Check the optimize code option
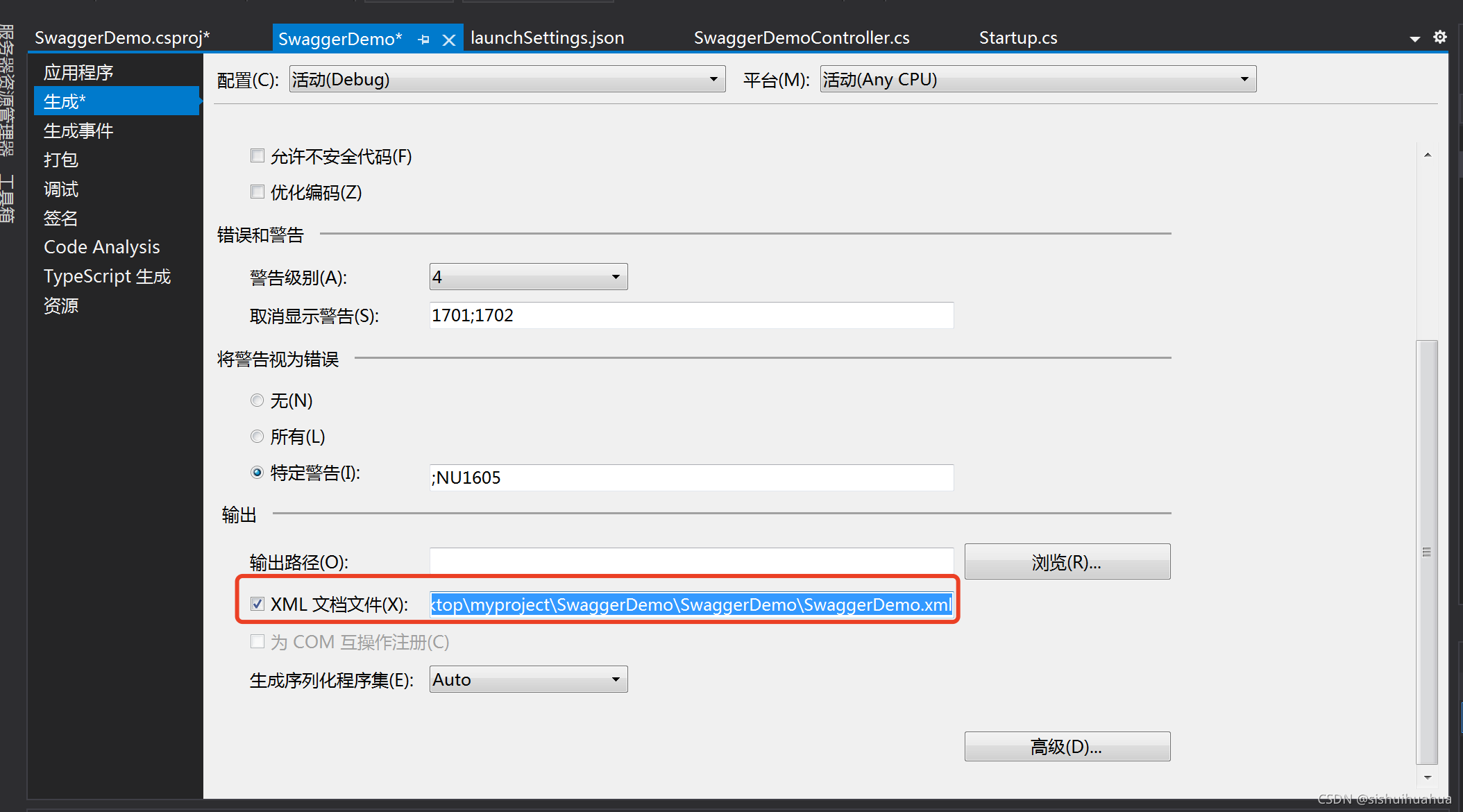Viewport: 1463px width, 812px height. [257, 192]
